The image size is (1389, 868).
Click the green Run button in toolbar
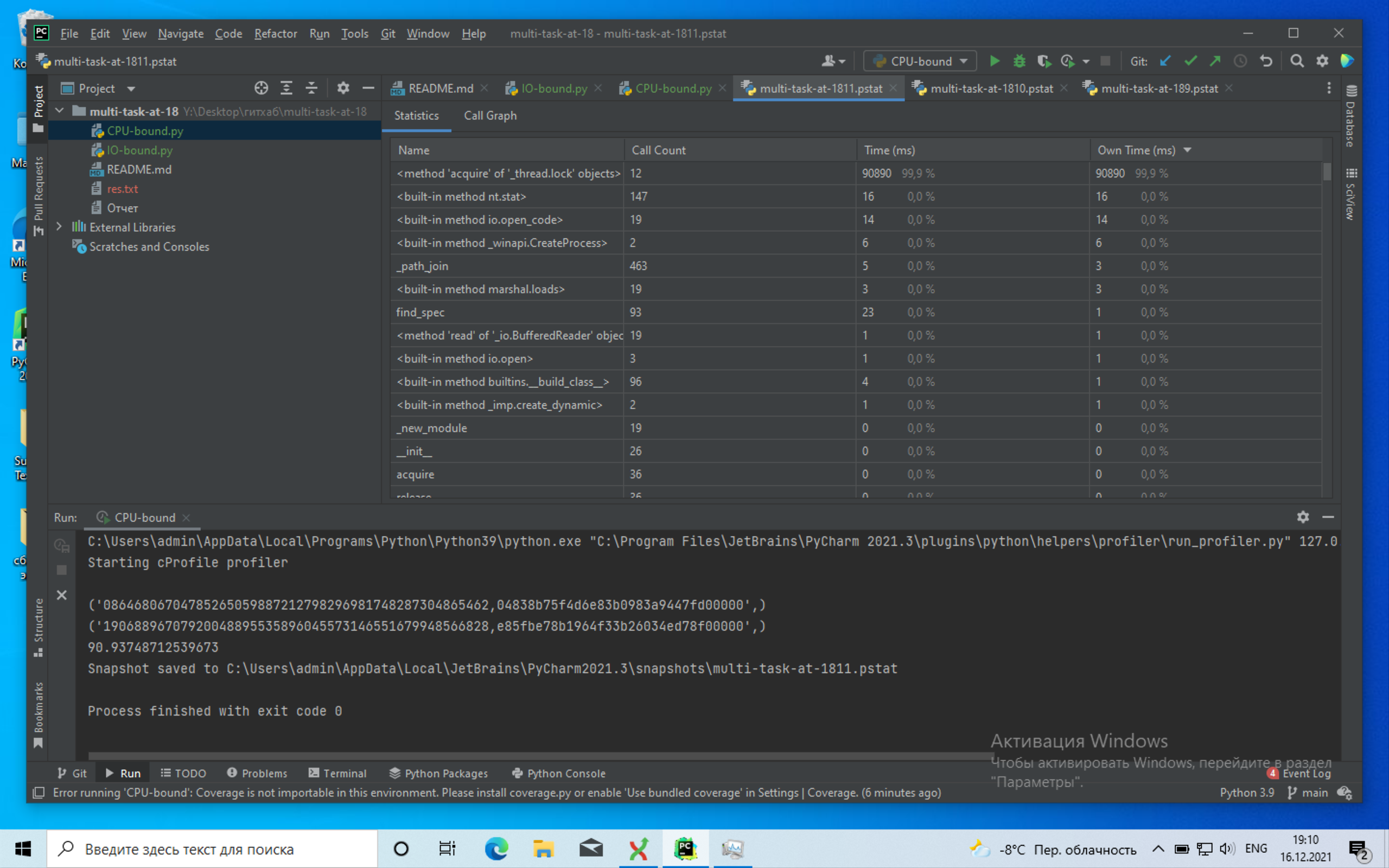click(994, 61)
